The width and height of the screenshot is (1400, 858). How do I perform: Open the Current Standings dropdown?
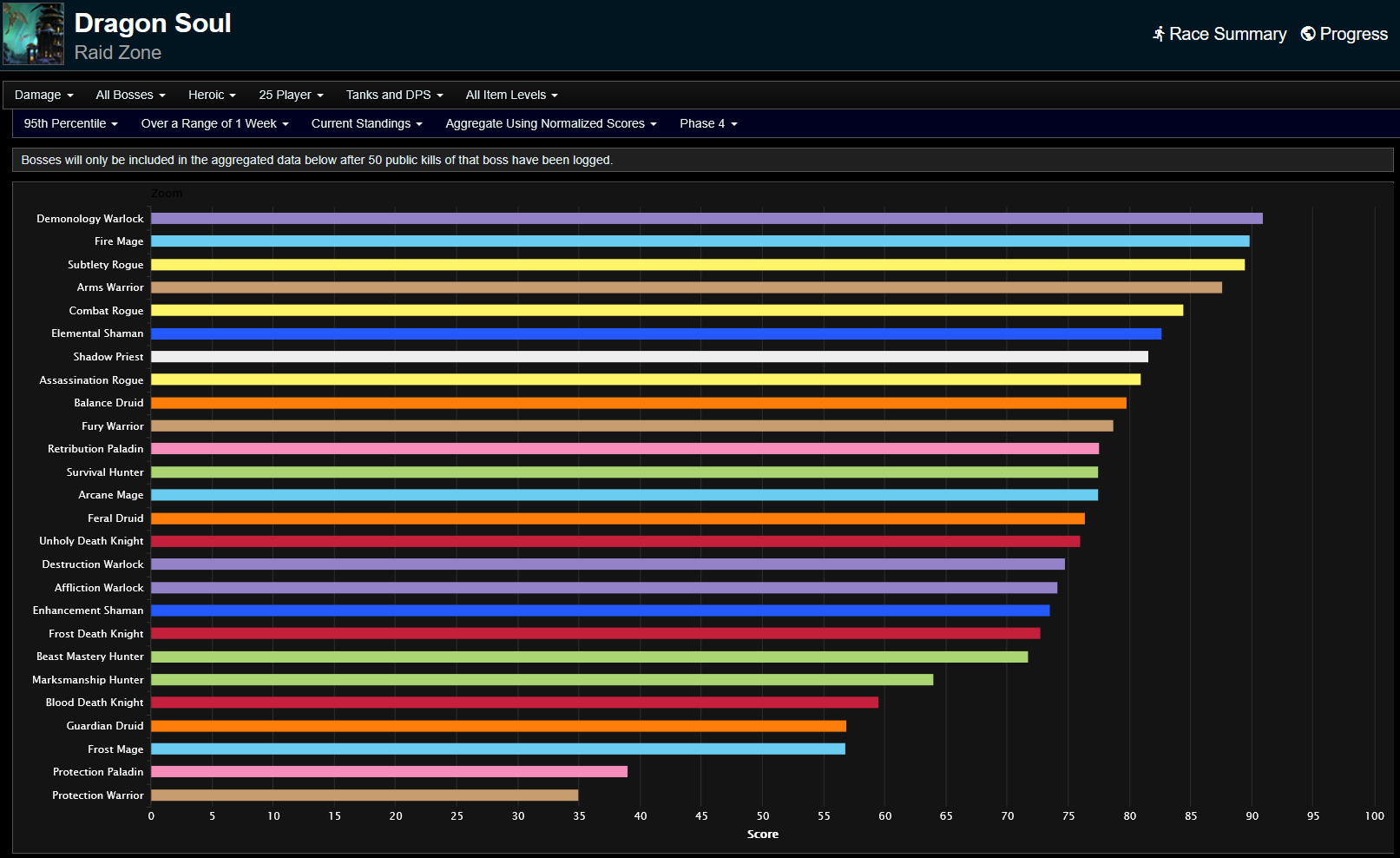coord(366,123)
